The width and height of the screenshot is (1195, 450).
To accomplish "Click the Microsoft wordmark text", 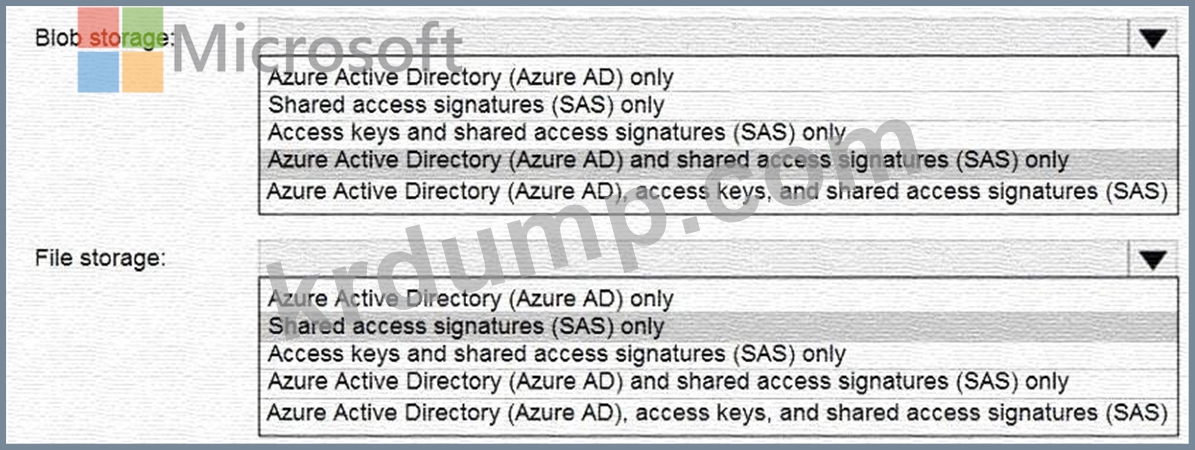I will point(318,48).
